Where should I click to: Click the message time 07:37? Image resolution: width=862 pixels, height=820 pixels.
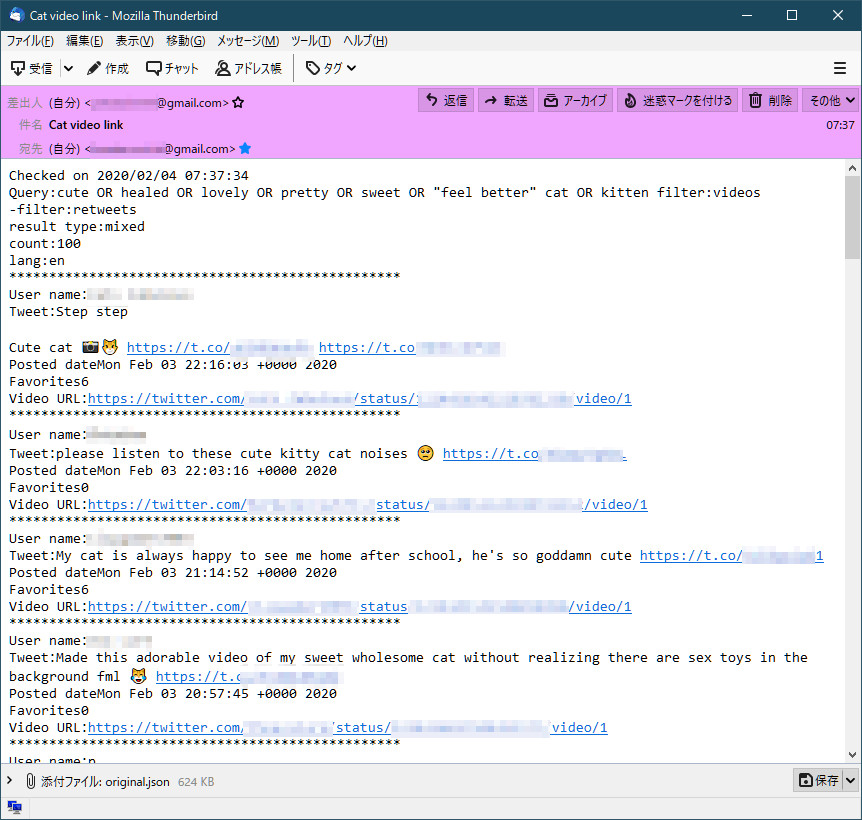[840, 125]
